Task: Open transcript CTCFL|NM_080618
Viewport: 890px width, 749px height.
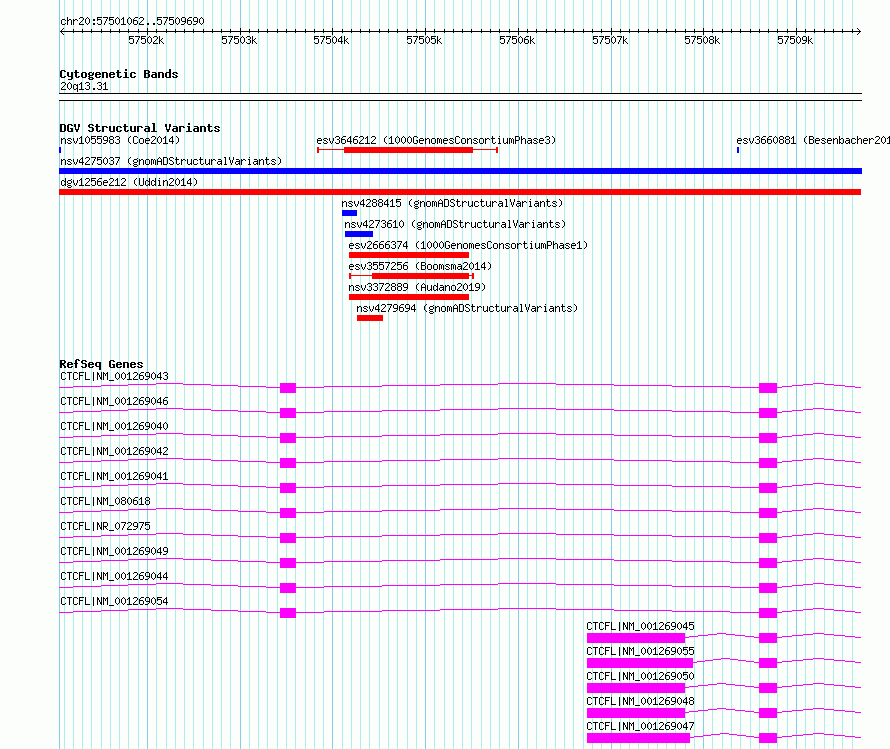Action: coord(106,501)
